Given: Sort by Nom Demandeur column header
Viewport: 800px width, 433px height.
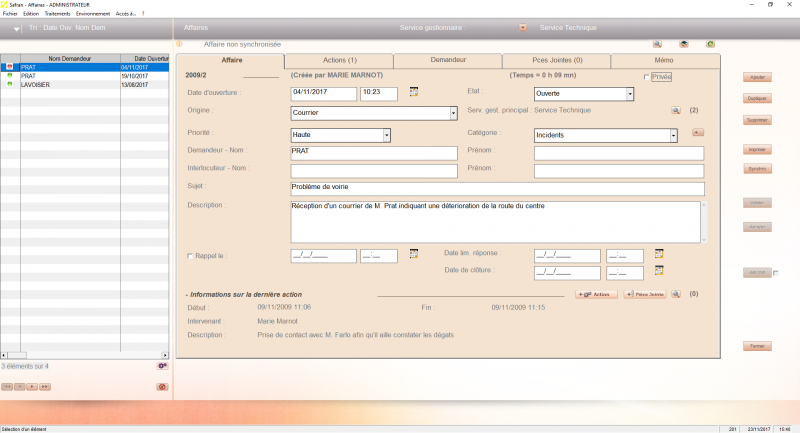Looking at the screenshot, I should pyautogui.click(x=70, y=59).
